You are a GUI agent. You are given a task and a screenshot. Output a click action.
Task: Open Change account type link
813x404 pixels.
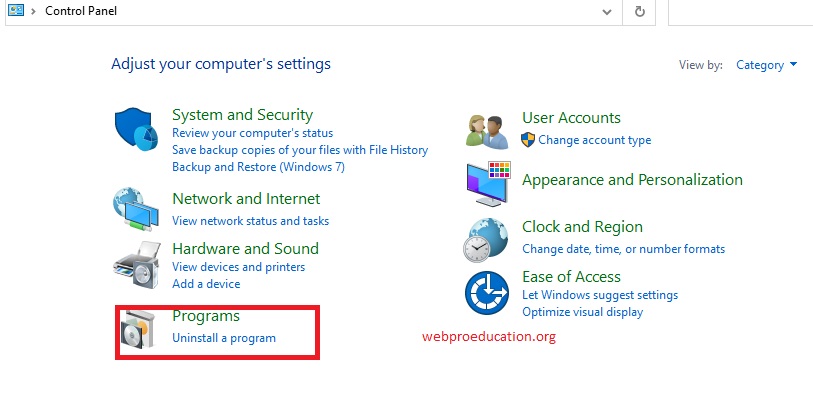[594, 140]
